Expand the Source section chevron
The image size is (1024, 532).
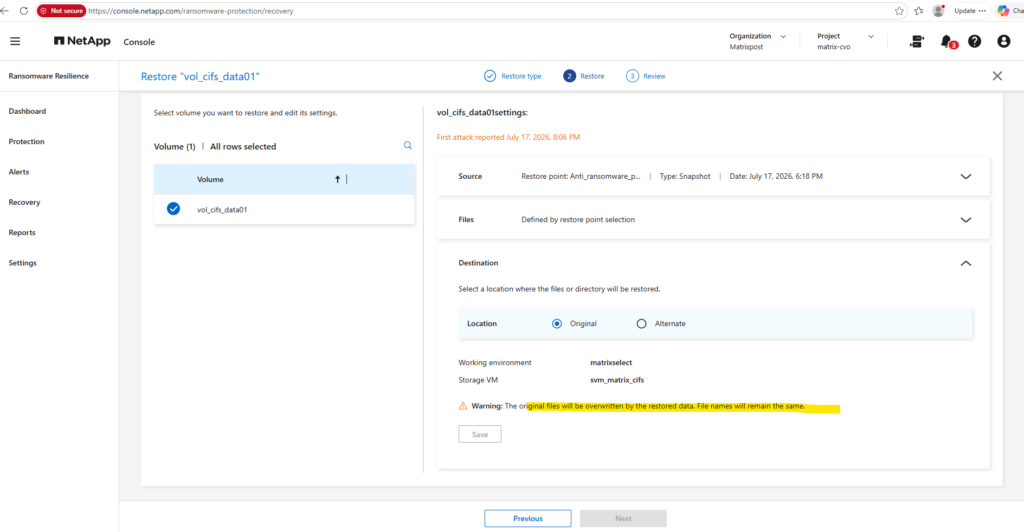click(966, 176)
